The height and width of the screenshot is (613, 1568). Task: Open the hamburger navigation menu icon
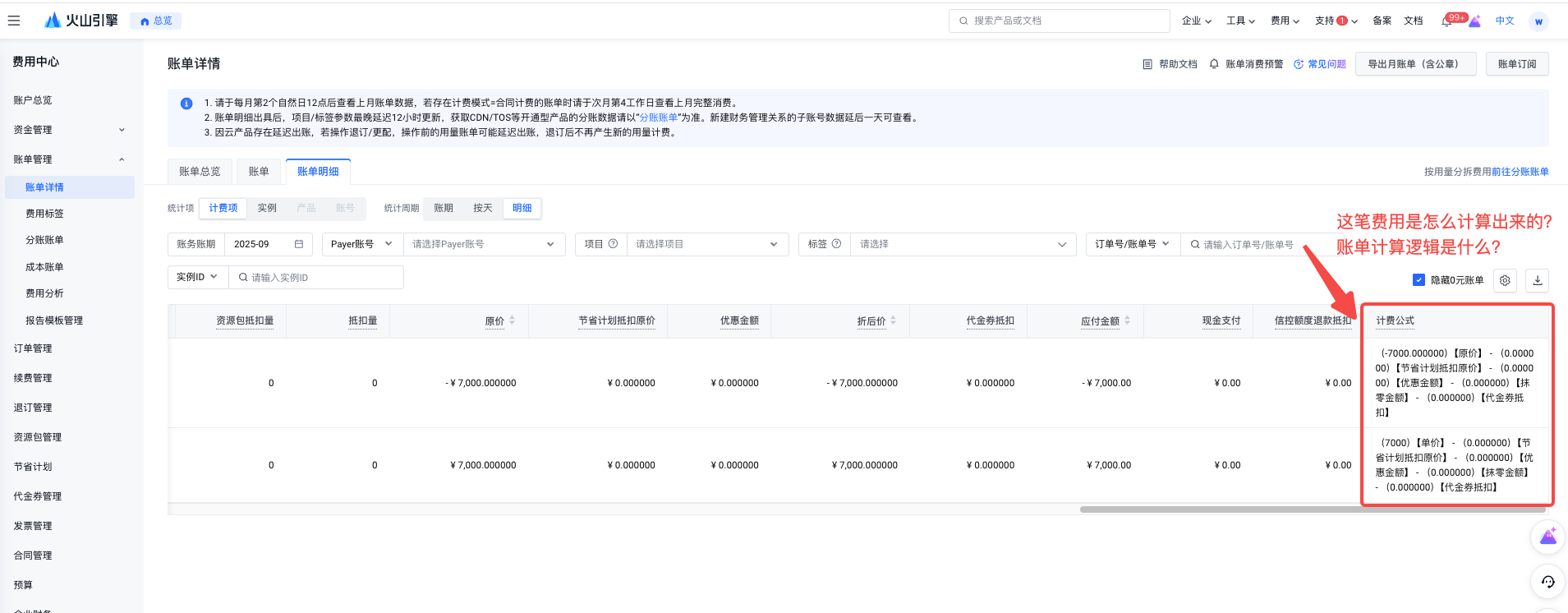click(14, 21)
